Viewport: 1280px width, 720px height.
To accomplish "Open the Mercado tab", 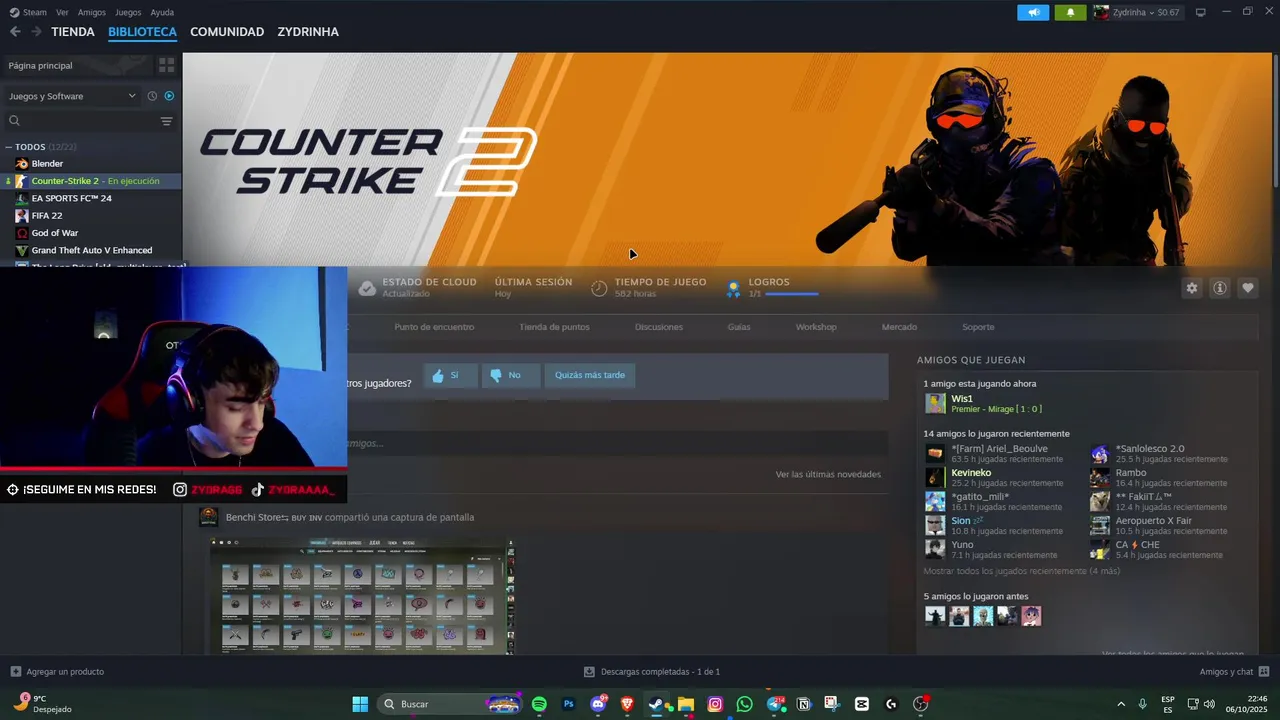I will [x=899, y=327].
